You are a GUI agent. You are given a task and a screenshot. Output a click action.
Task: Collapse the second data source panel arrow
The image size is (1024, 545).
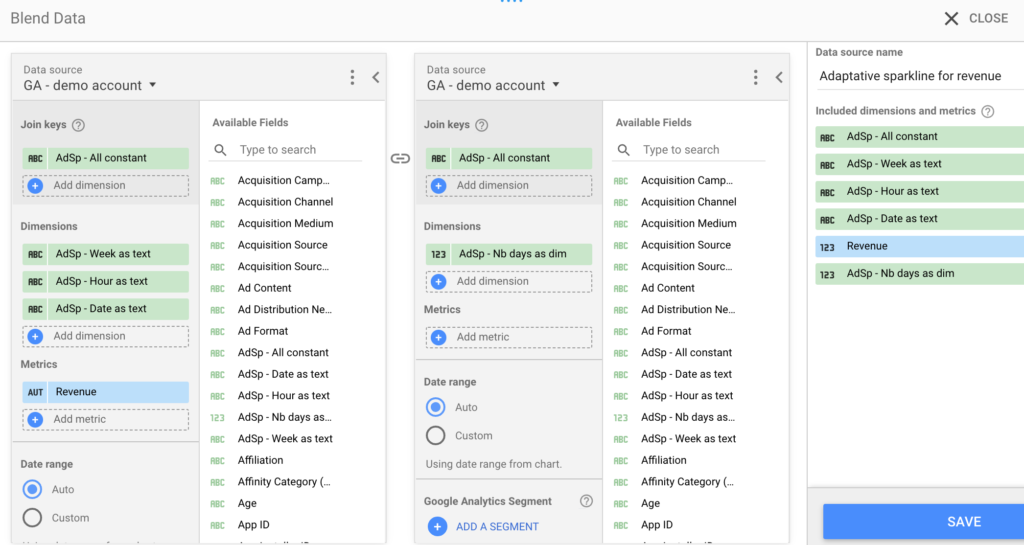pos(779,78)
